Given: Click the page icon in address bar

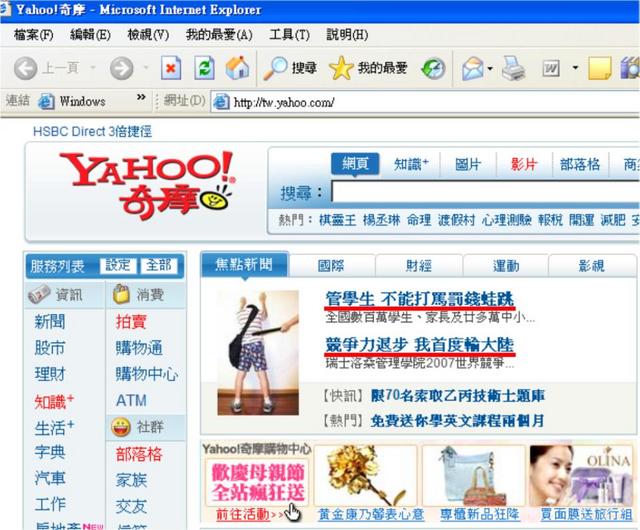Looking at the screenshot, I should [x=221, y=102].
